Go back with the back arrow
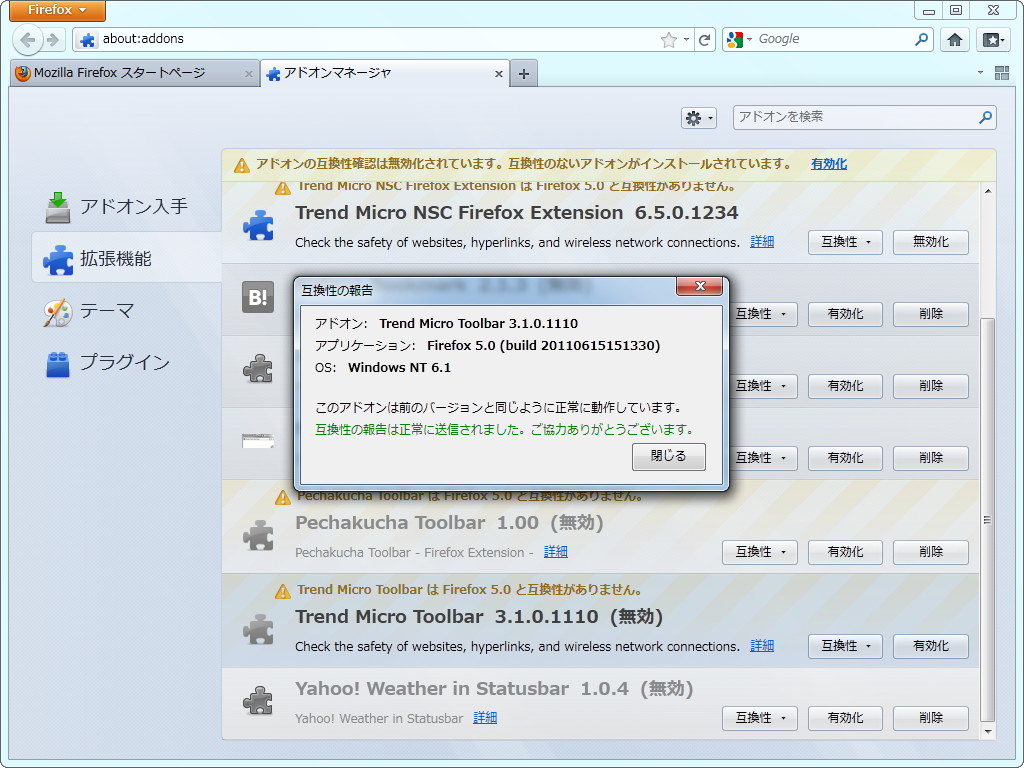 tap(27, 40)
